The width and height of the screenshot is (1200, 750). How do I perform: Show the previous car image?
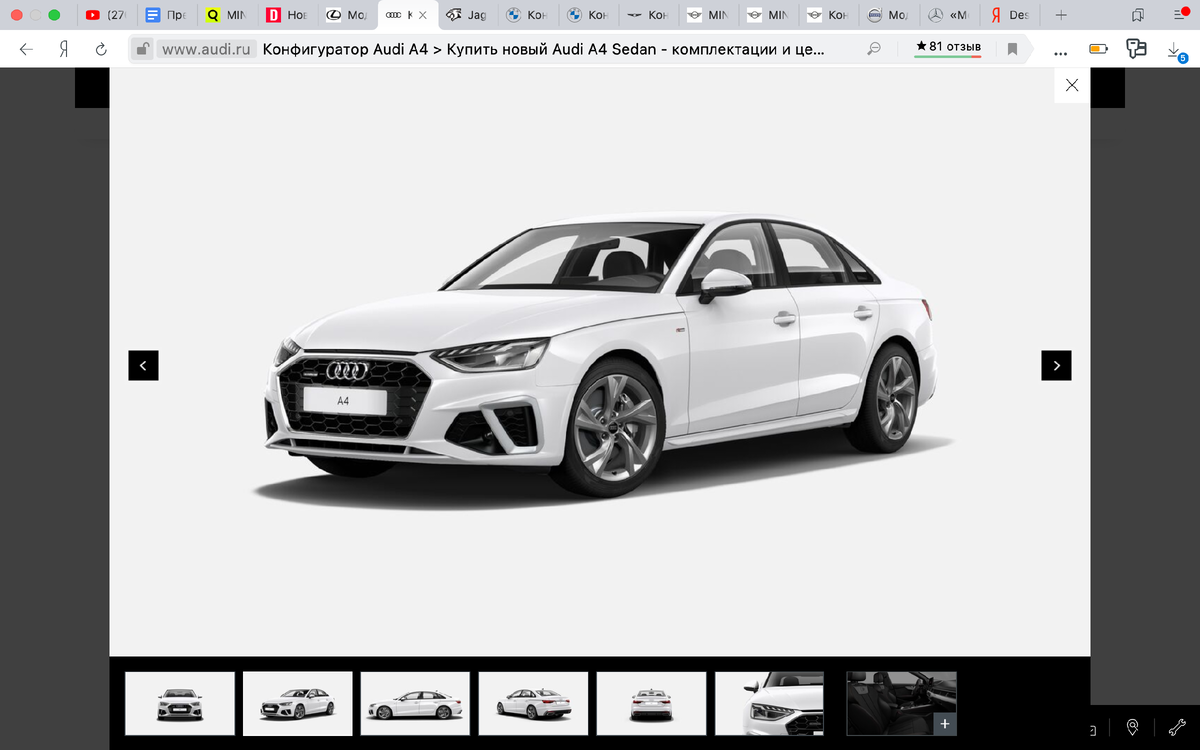point(143,366)
